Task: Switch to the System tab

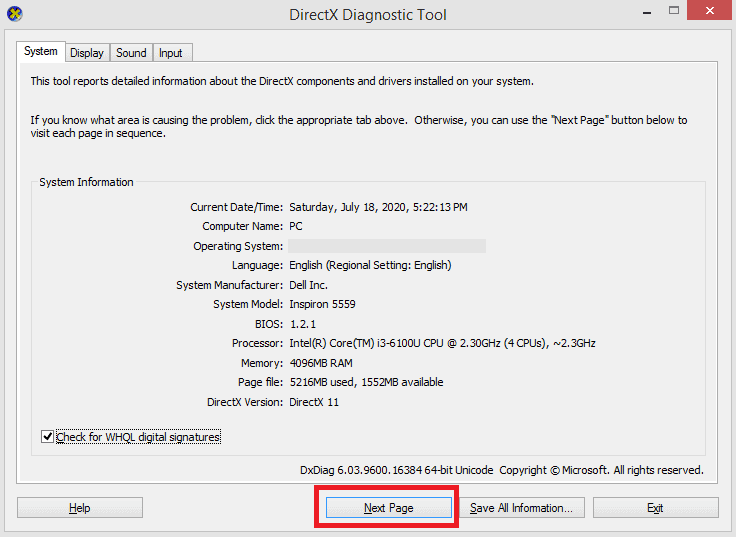Action: point(41,51)
